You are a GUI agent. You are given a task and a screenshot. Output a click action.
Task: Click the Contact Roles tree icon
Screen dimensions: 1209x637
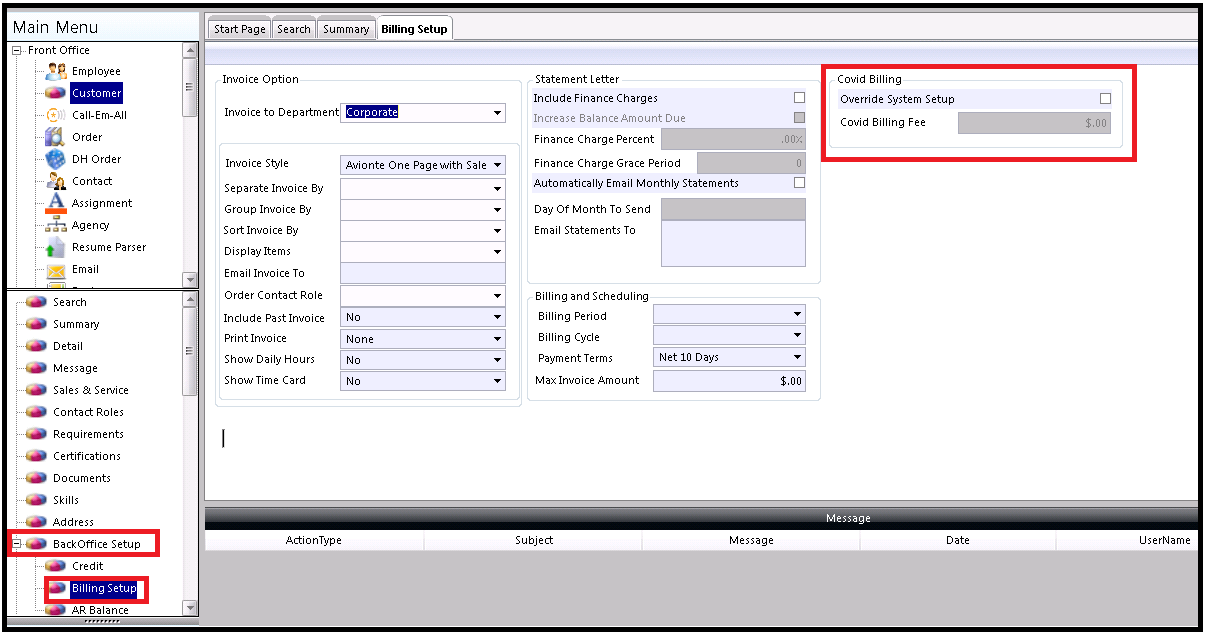point(37,412)
